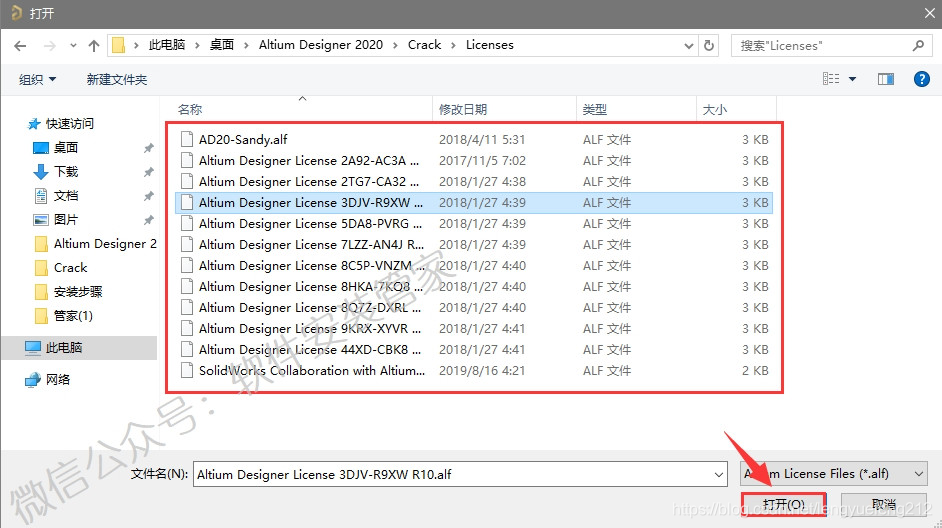The width and height of the screenshot is (942, 528).
Task: Create a folder with 新建文件夹
Action: [117, 79]
